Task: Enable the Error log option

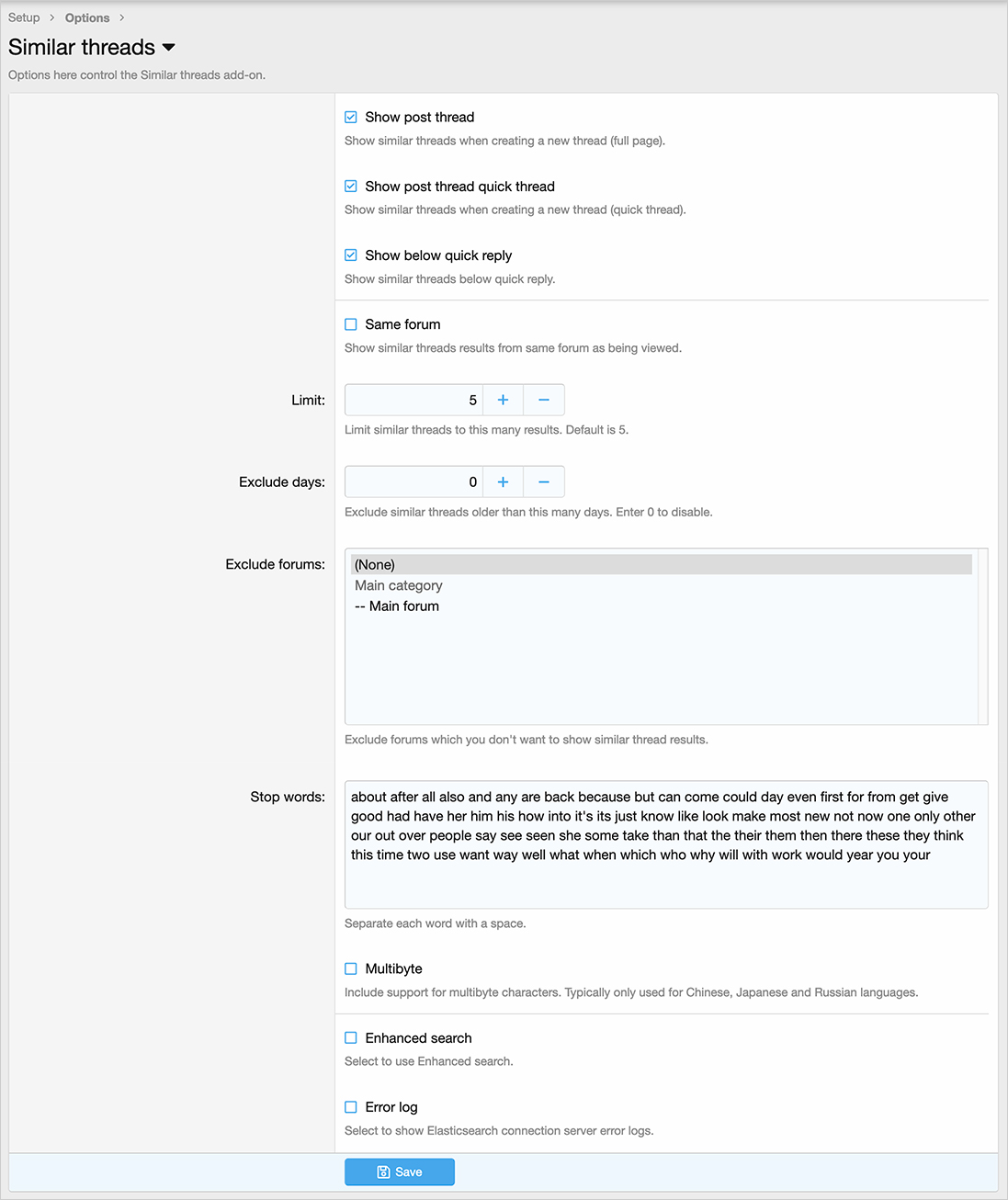Action: 351,1107
